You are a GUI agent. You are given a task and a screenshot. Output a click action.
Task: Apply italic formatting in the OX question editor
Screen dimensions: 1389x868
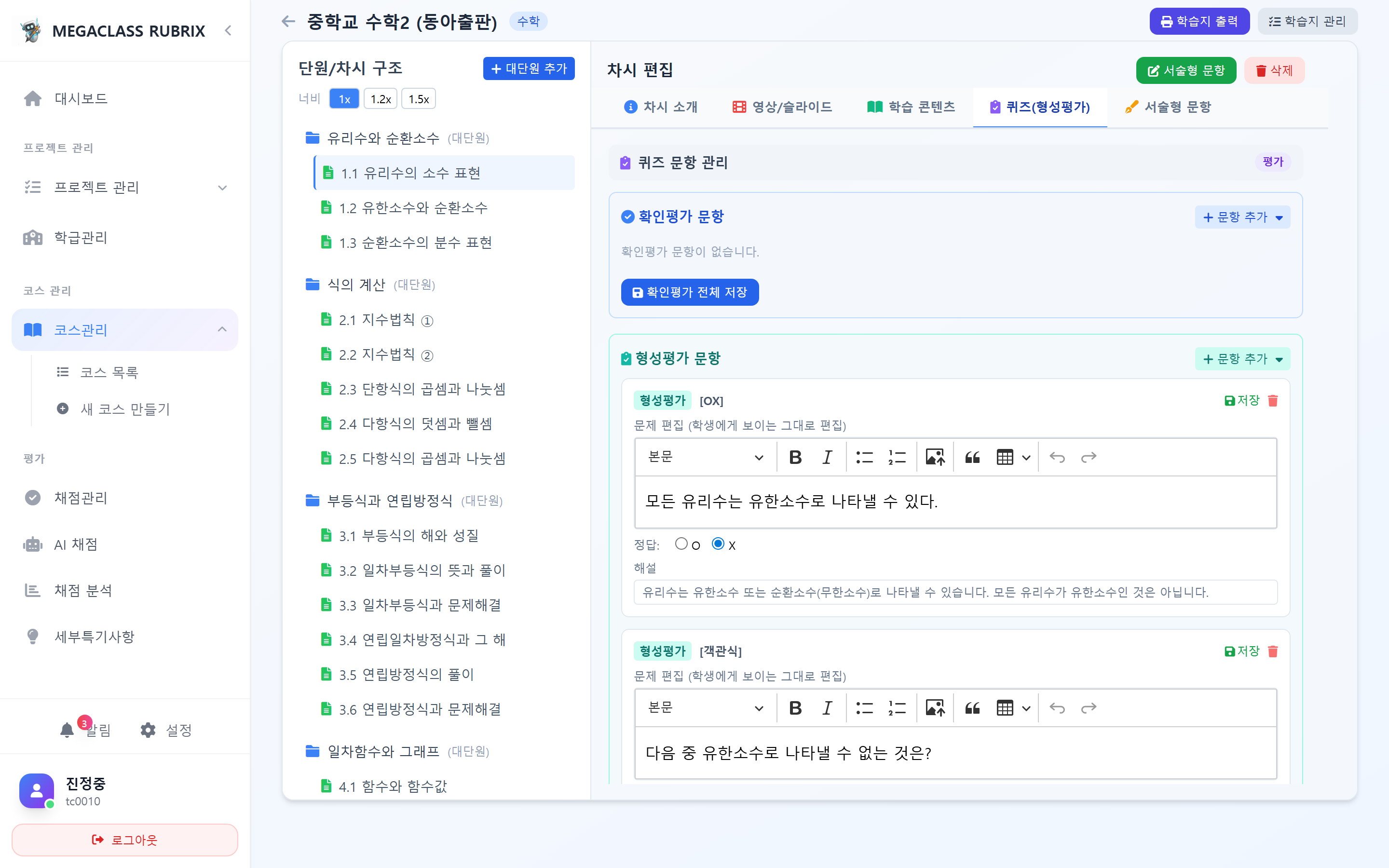pos(827,457)
